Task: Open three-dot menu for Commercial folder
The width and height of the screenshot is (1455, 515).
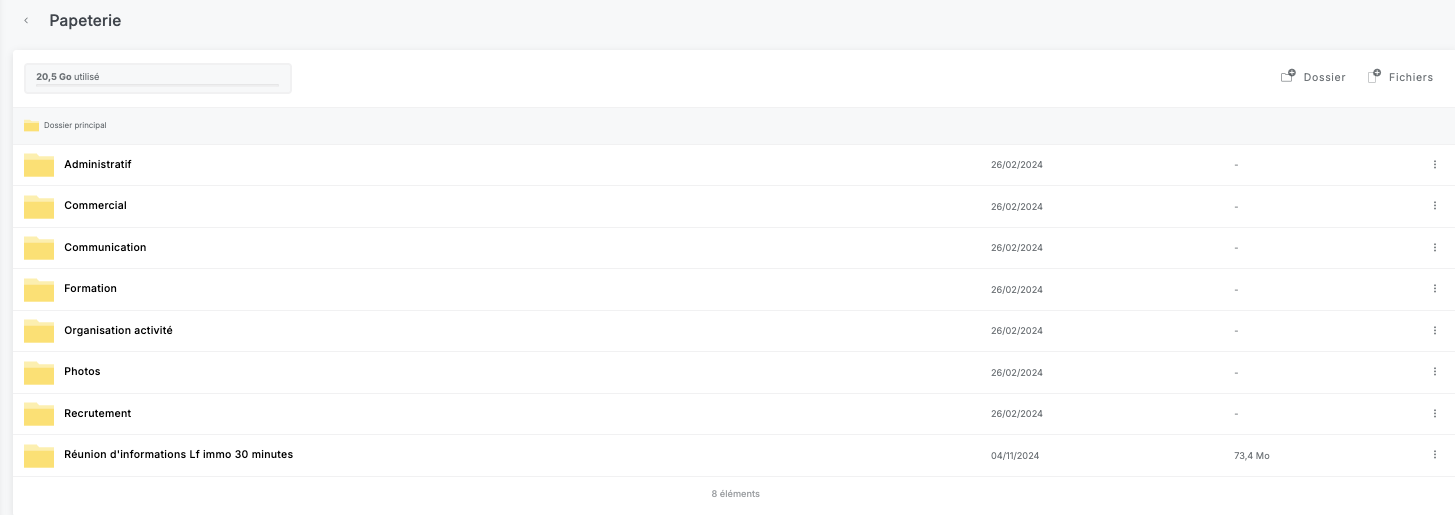Action: tap(1434, 206)
